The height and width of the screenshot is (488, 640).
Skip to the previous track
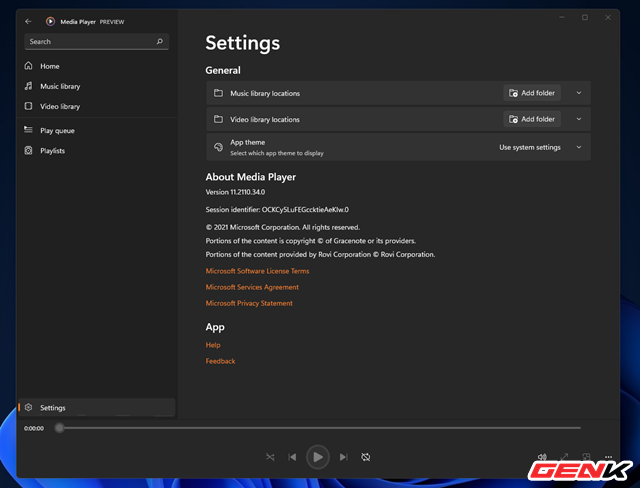[x=292, y=457]
